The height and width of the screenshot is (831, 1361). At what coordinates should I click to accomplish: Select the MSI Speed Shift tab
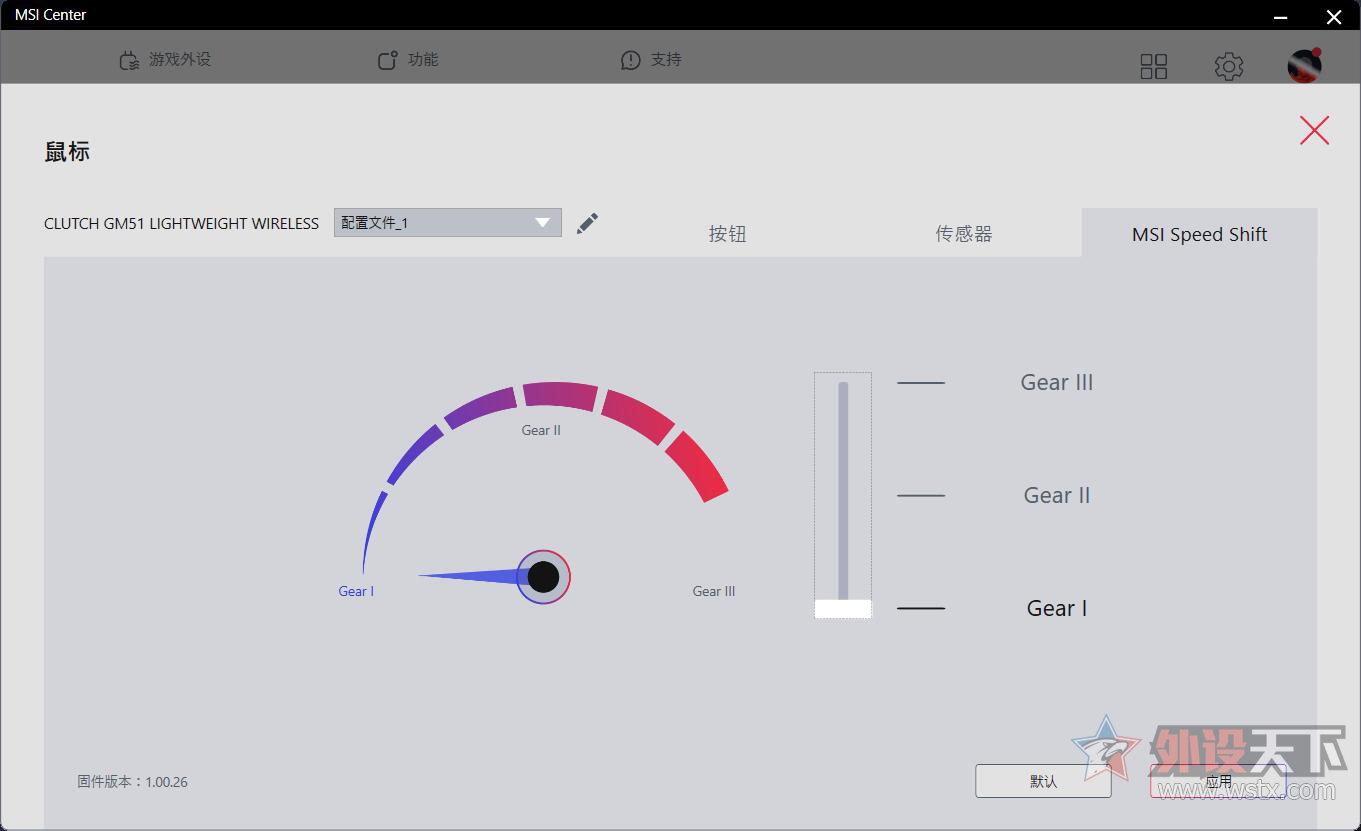tap(1200, 234)
